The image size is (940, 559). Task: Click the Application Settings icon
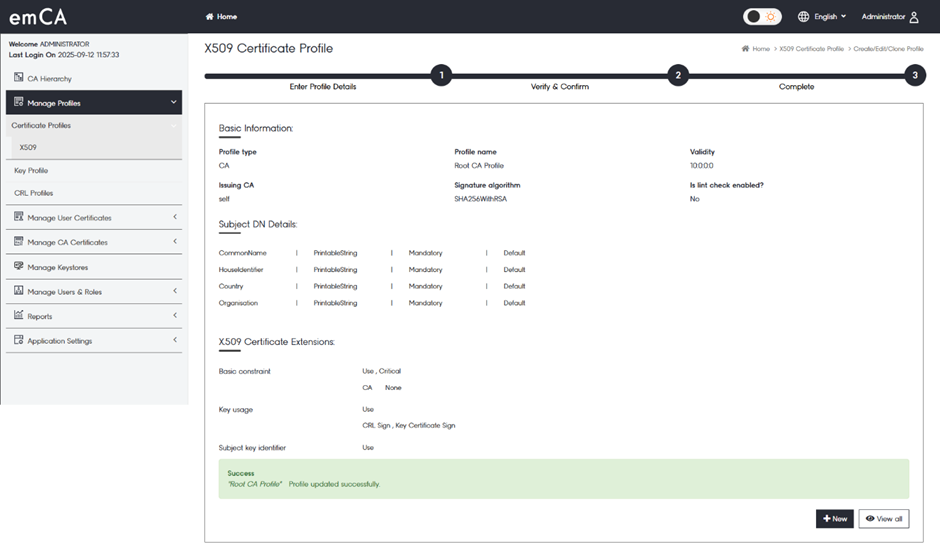coord(19,341)
